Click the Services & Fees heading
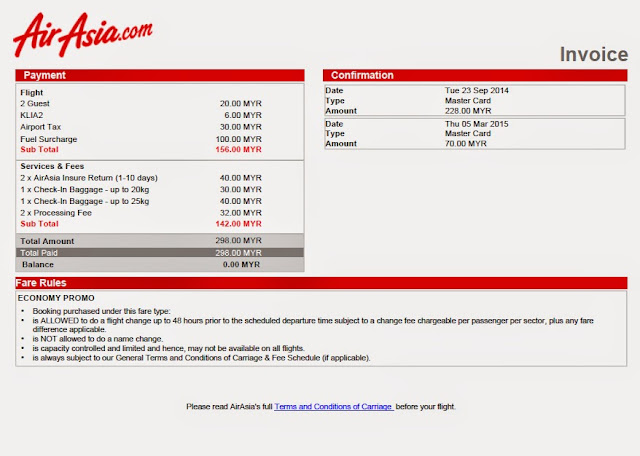The height and width of the screenshot is (456, 640). point(52,166)
